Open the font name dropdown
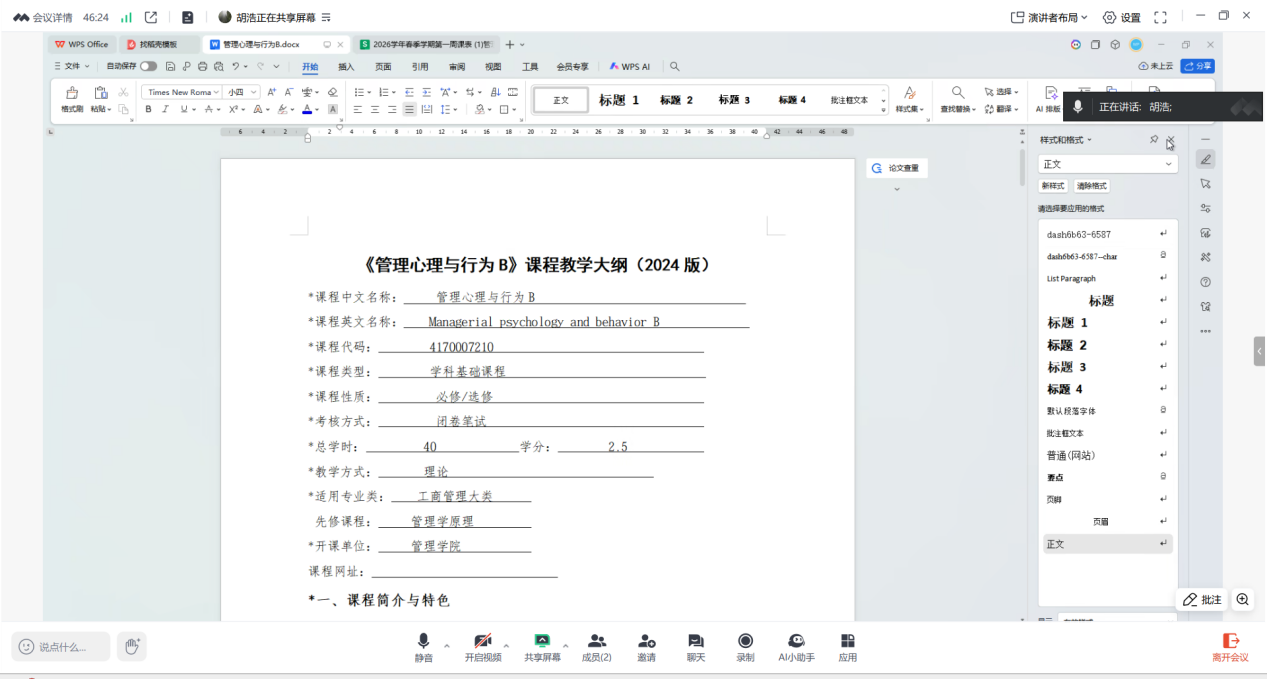 pyautogui.click(x=217, y=92)
